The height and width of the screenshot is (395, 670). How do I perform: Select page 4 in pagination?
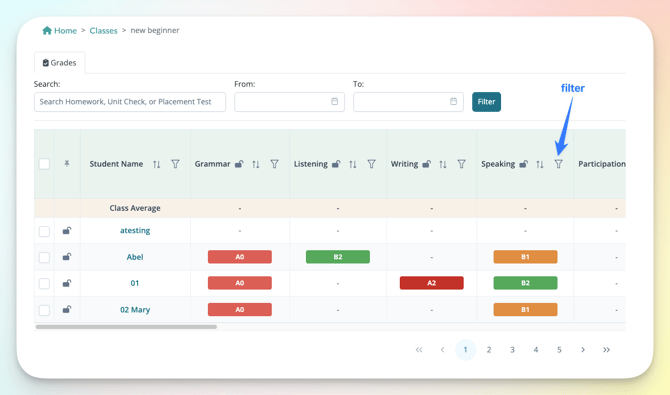click(x=535, y=350)
